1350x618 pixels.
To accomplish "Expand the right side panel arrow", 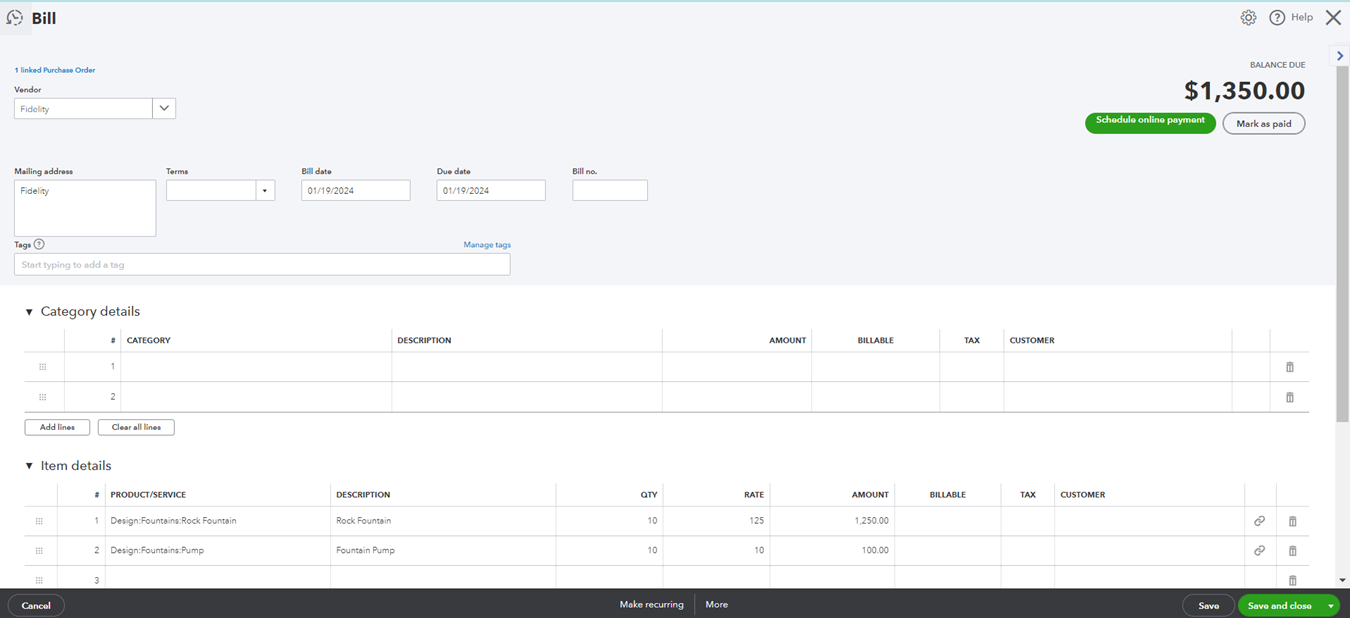I will pyautogui.click(x=1340, y=56).
